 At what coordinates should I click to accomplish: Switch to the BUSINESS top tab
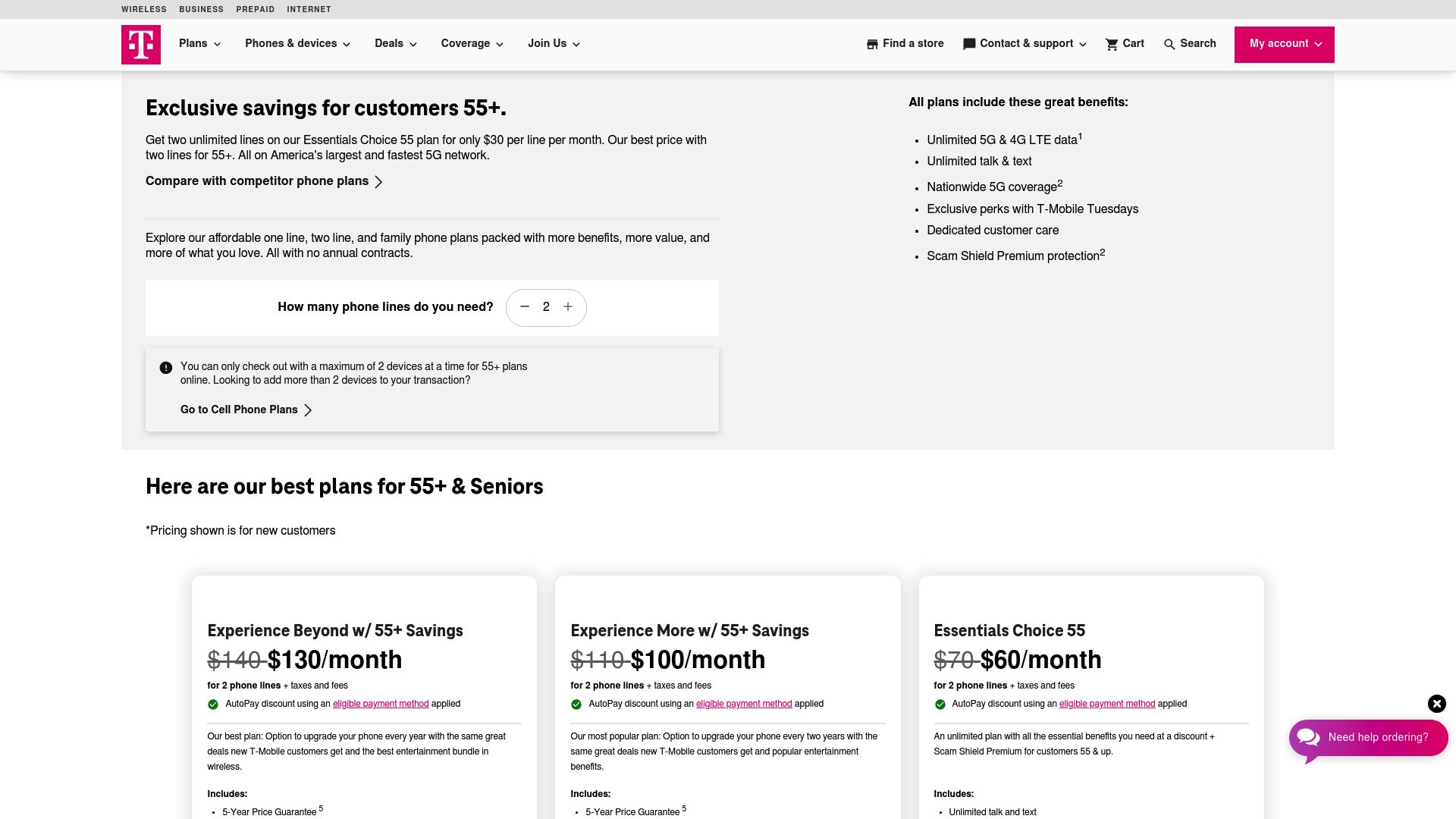coord(201,9)
